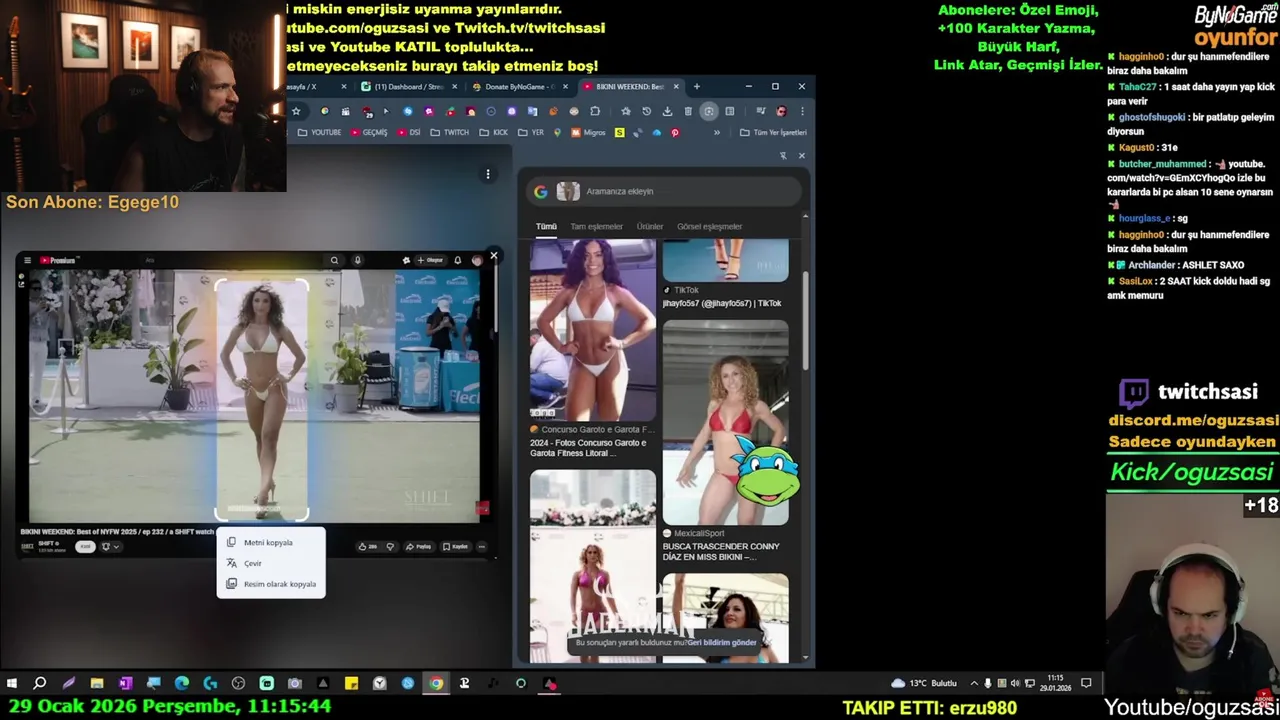
Task: Expand the hidden bookmarks chevron
Action: pyautogui.click(x=716, y=132)
